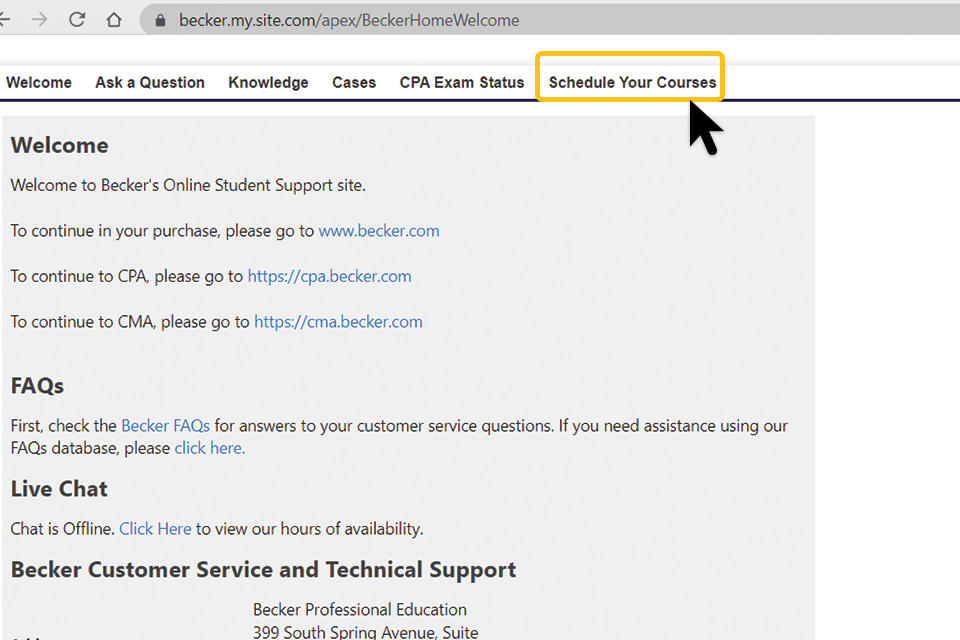Screen dimensions: 960x640
Task: Open the https://cpa.becker.com link
Action: 329,276
